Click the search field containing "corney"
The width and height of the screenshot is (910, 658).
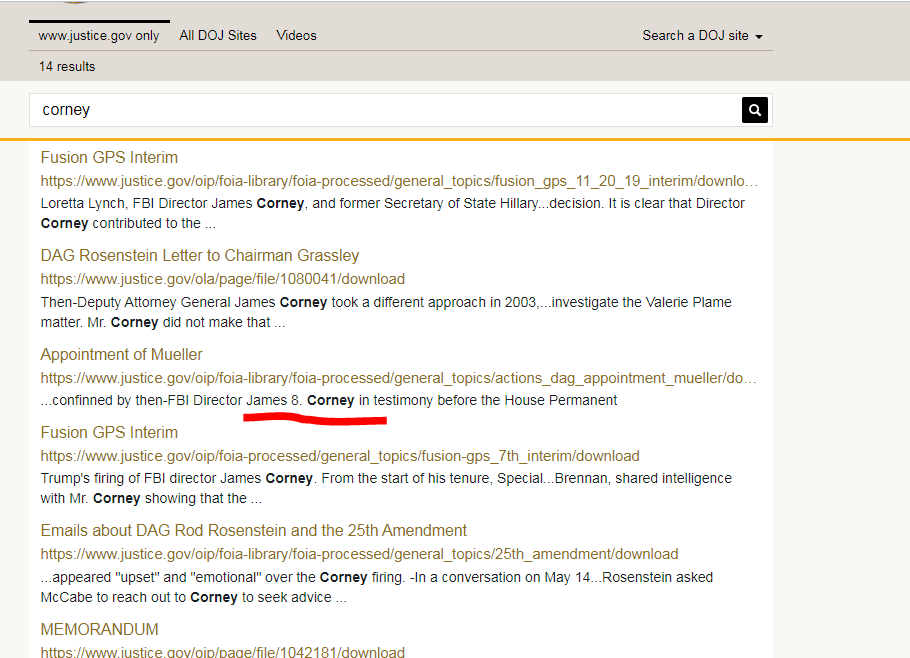pyautogui.click(x=385, y=110)
